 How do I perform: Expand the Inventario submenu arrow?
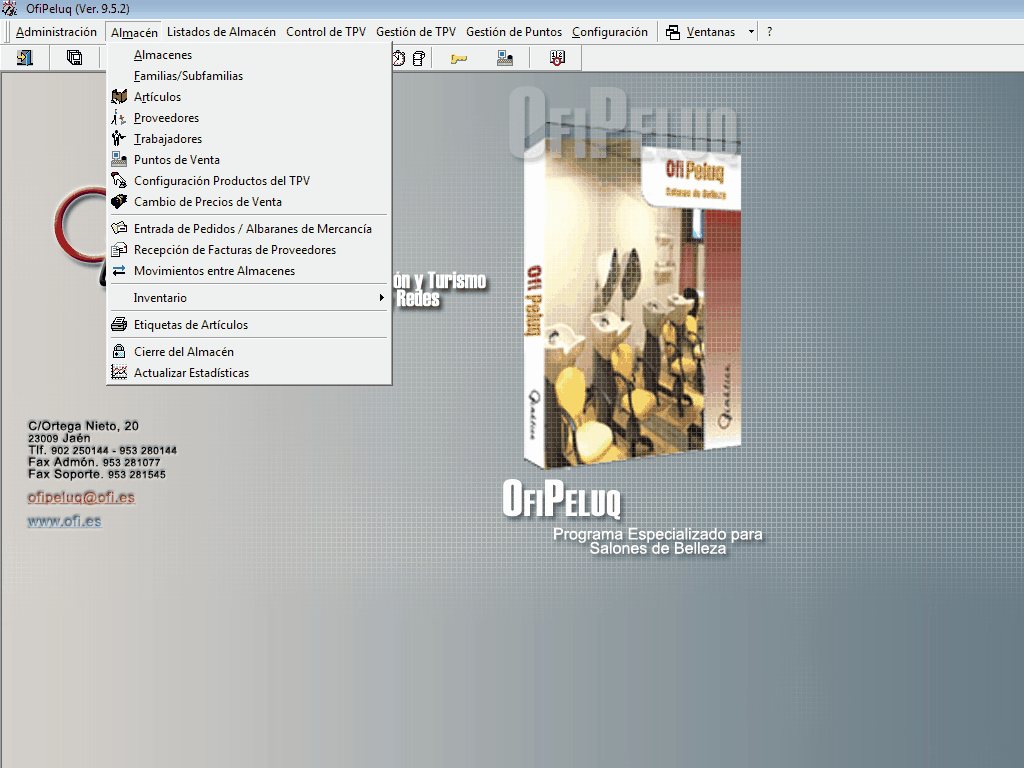[x=381, y=298]
